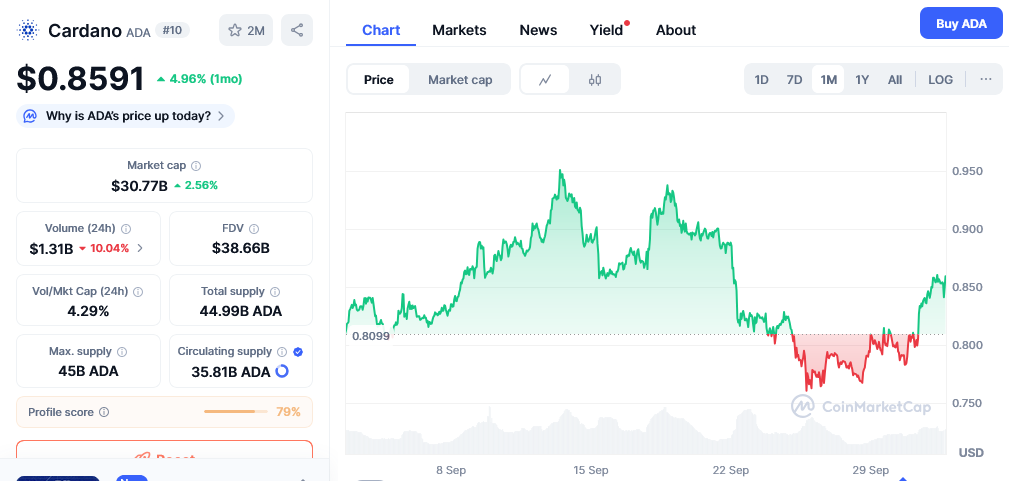Toggle the LOG scale option
Screen dimensions: 1009x481
(940, 80)
